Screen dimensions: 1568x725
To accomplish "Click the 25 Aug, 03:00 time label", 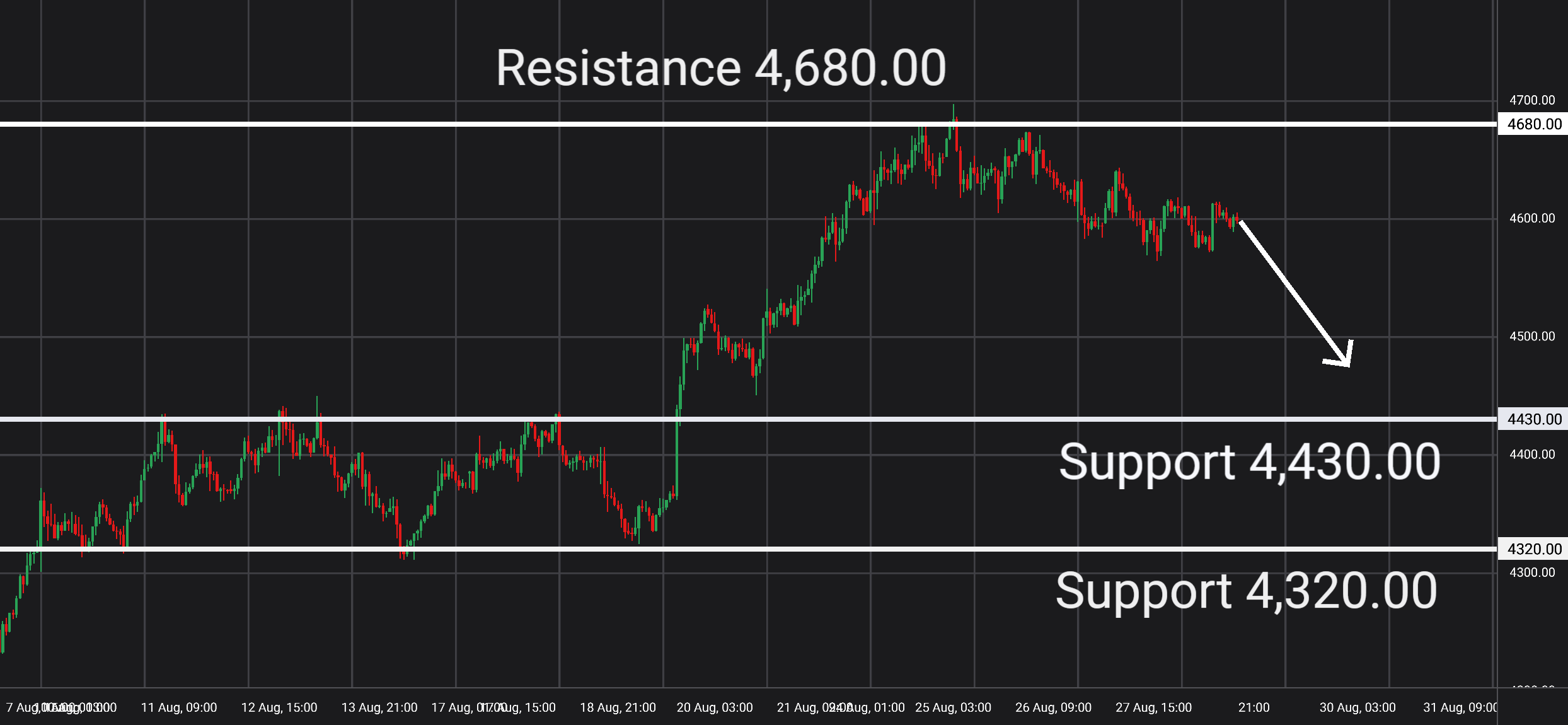I will click(x=953, y=707).
